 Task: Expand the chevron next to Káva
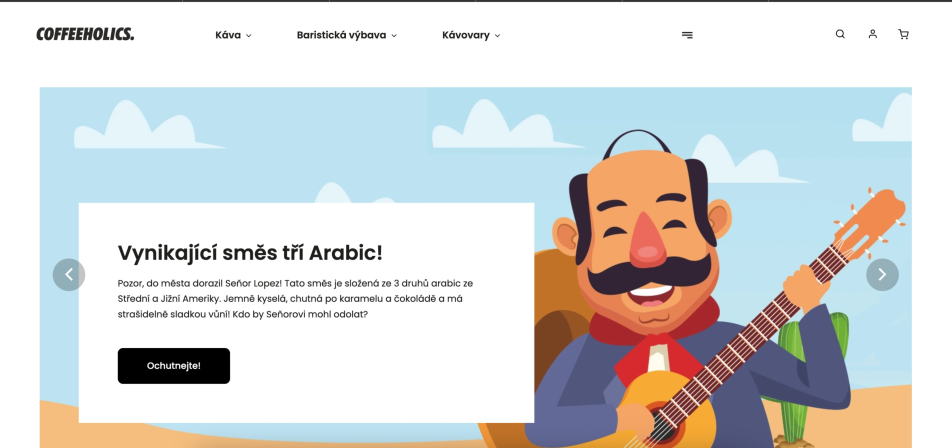248,36
